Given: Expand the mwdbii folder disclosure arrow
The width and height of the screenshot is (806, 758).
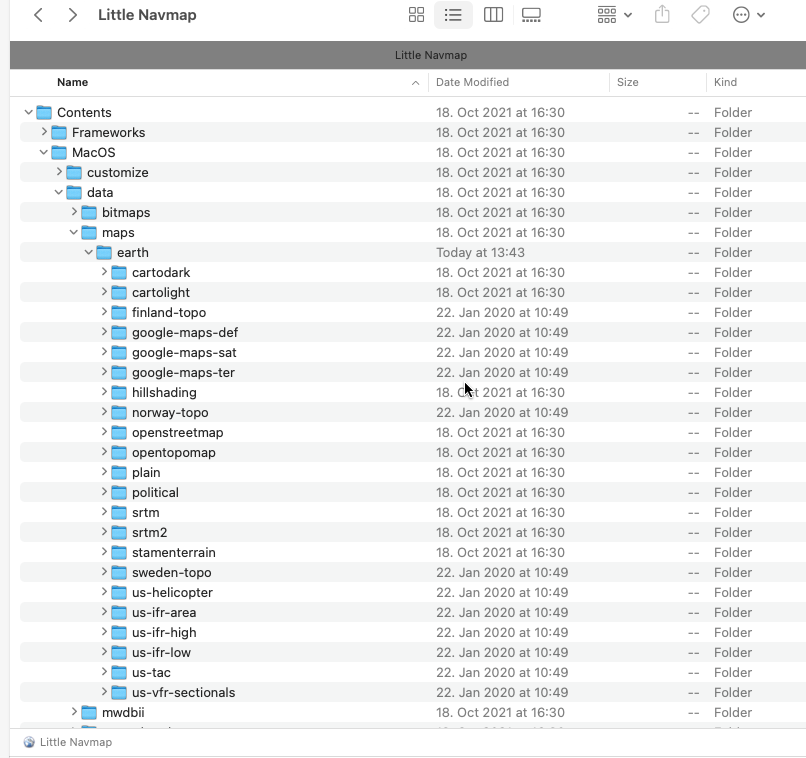Looking at the screenshot, I should [74, 712].
